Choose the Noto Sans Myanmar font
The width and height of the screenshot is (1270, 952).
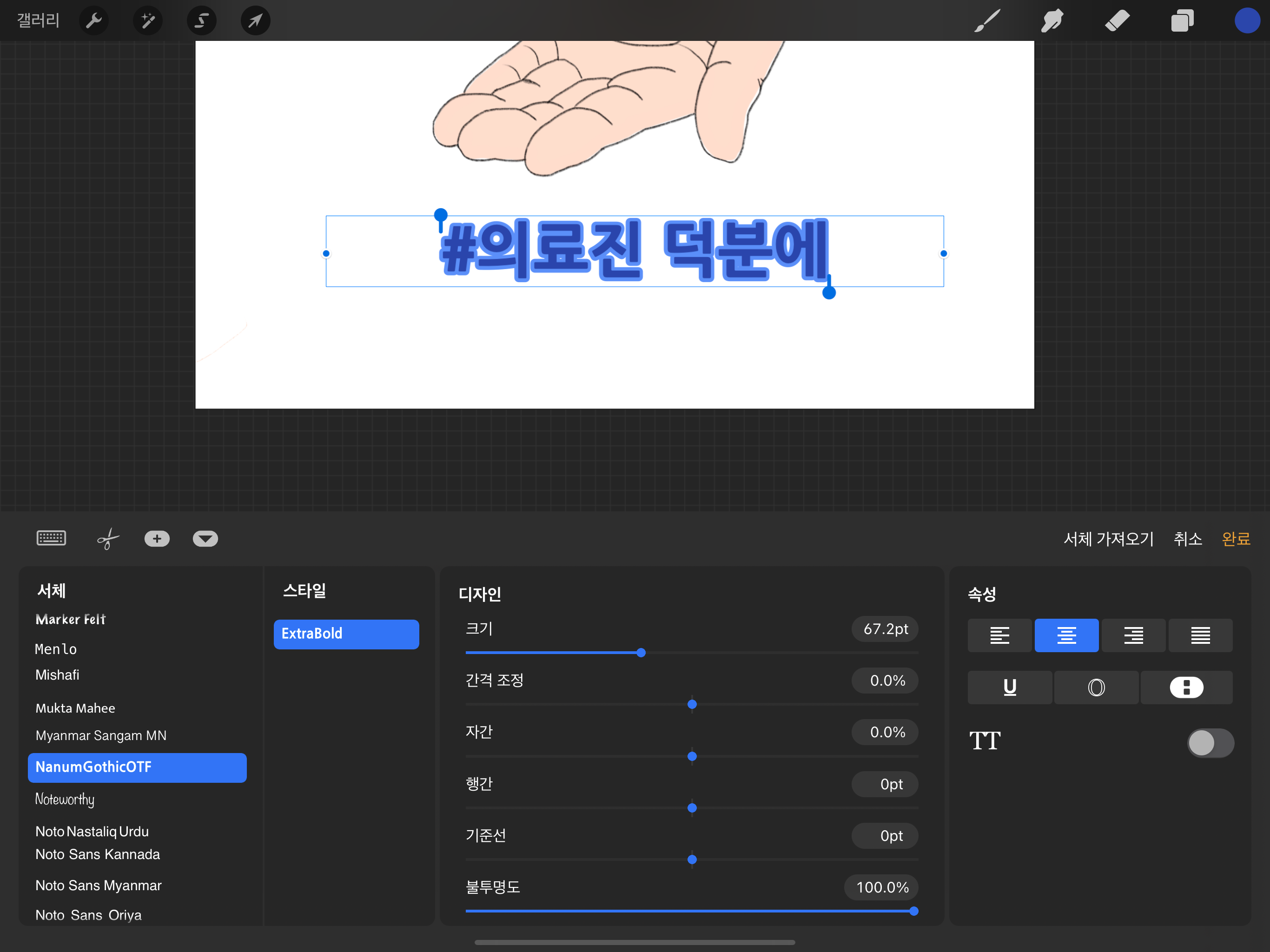pyautogui.click(x=98, y=886)
